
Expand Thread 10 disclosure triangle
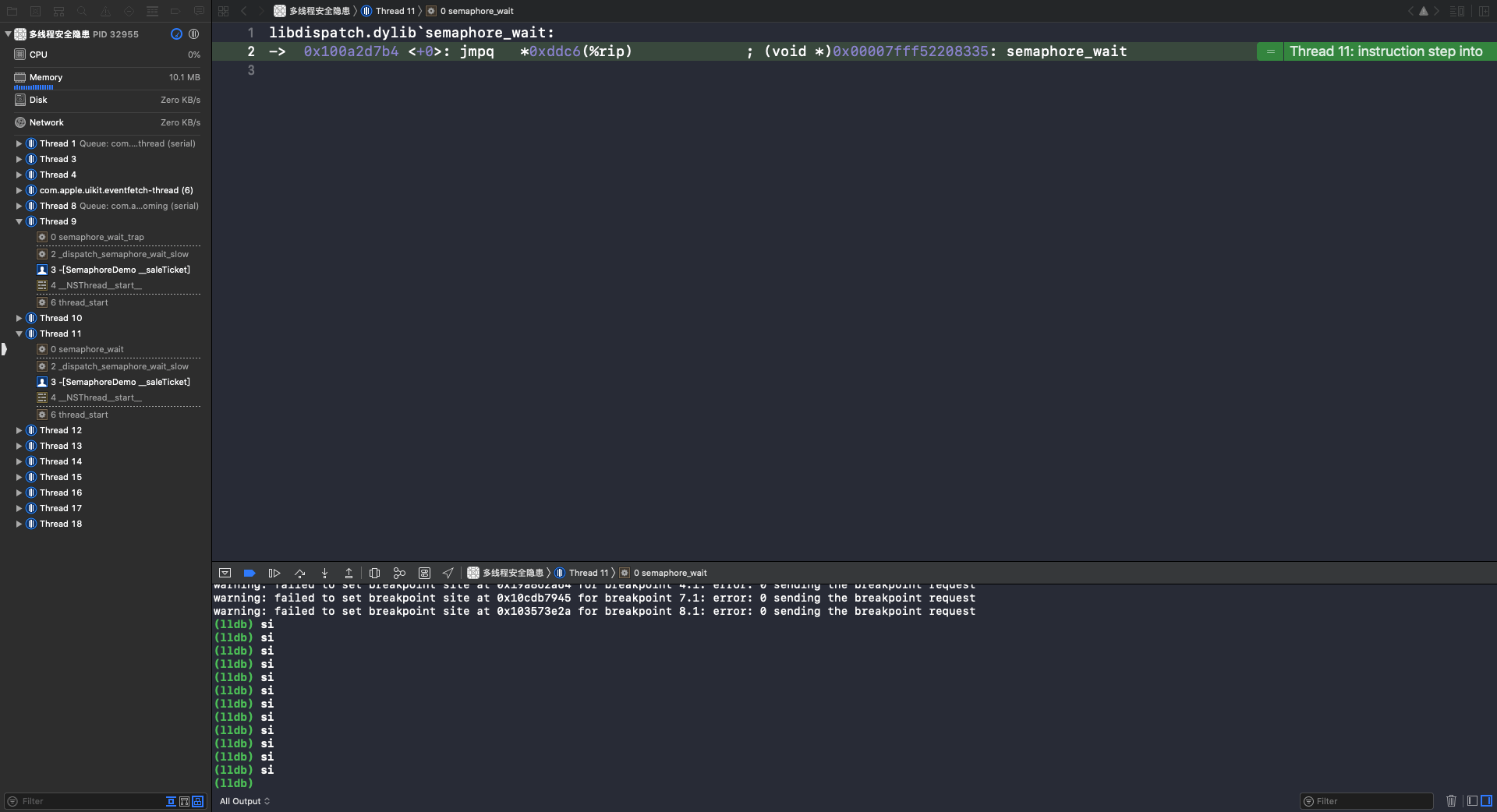click(19, 318)
